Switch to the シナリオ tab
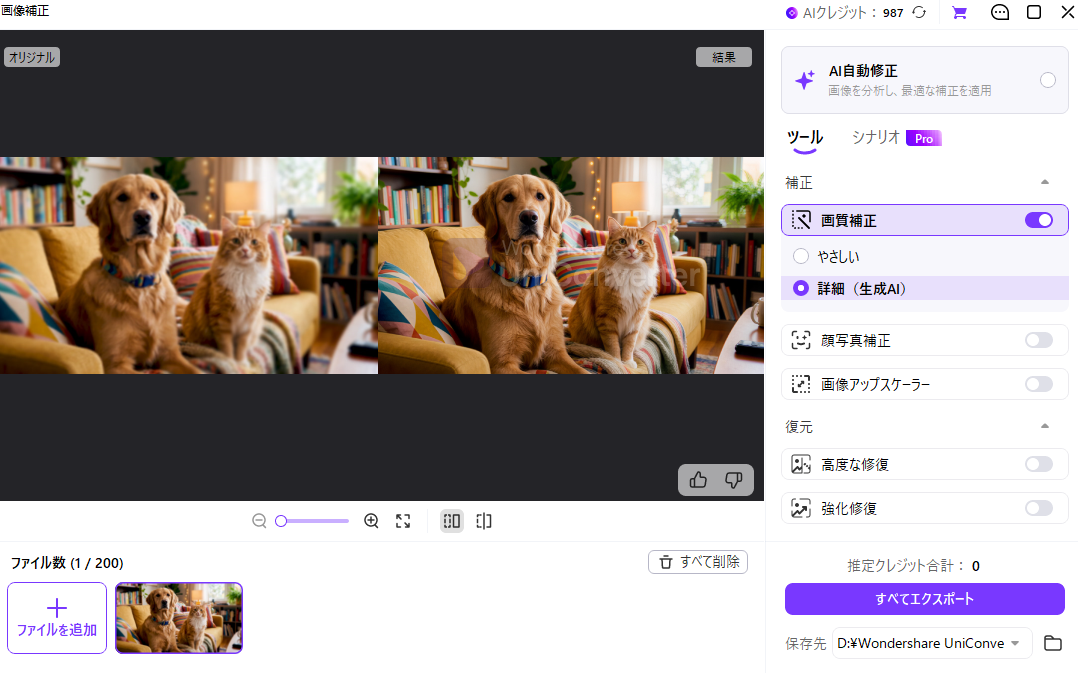 (875, 137)
